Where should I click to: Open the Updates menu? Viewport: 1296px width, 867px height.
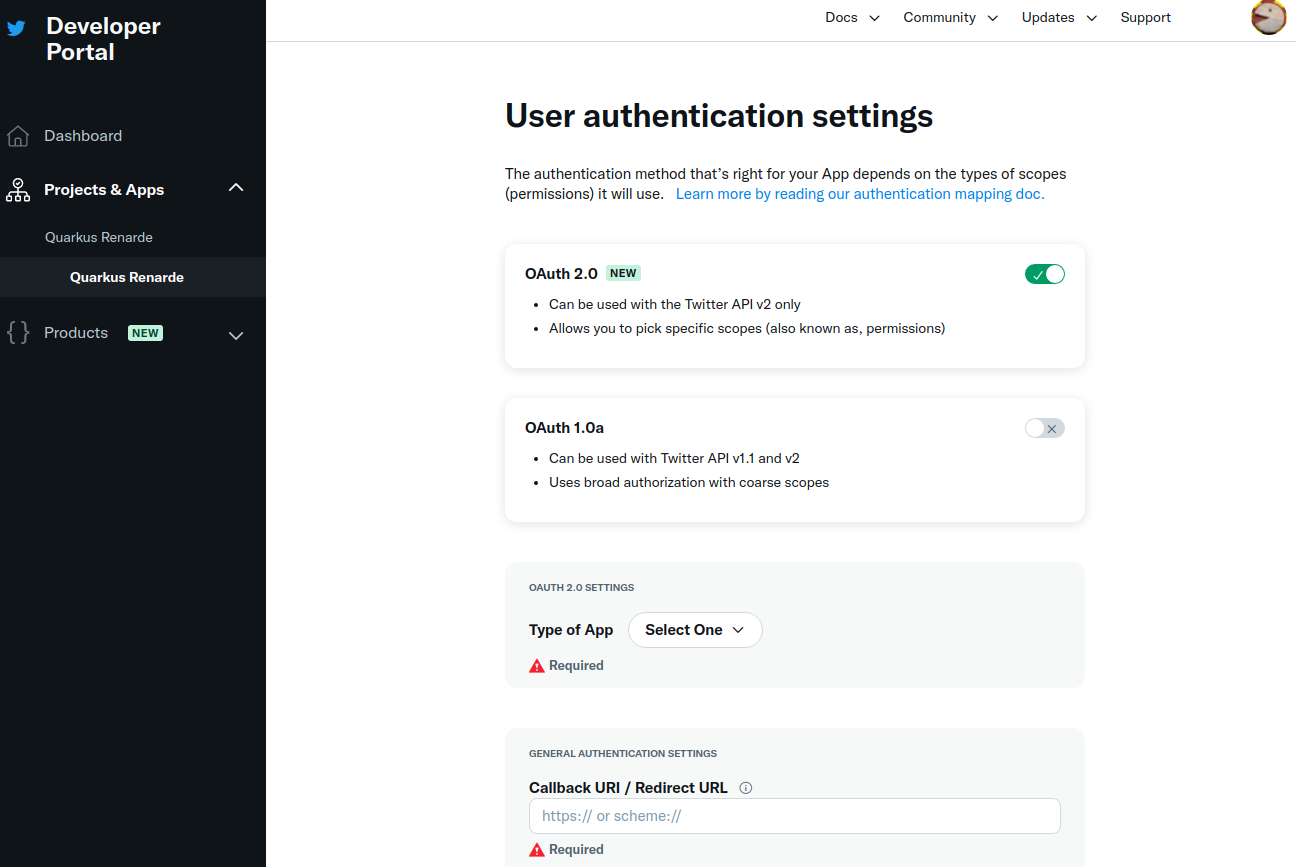(x=1059, y=18)
